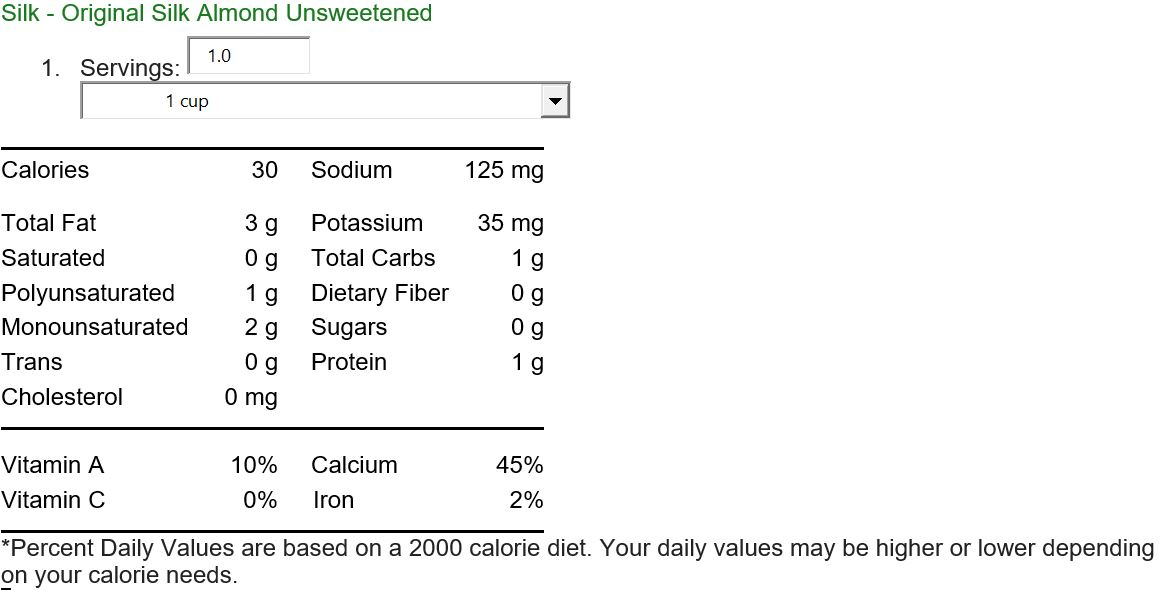Image resolution: width=1163 pixels, height=590 pixels.
Task: Click the Servings quantity input field
Action: pos(249,56)
